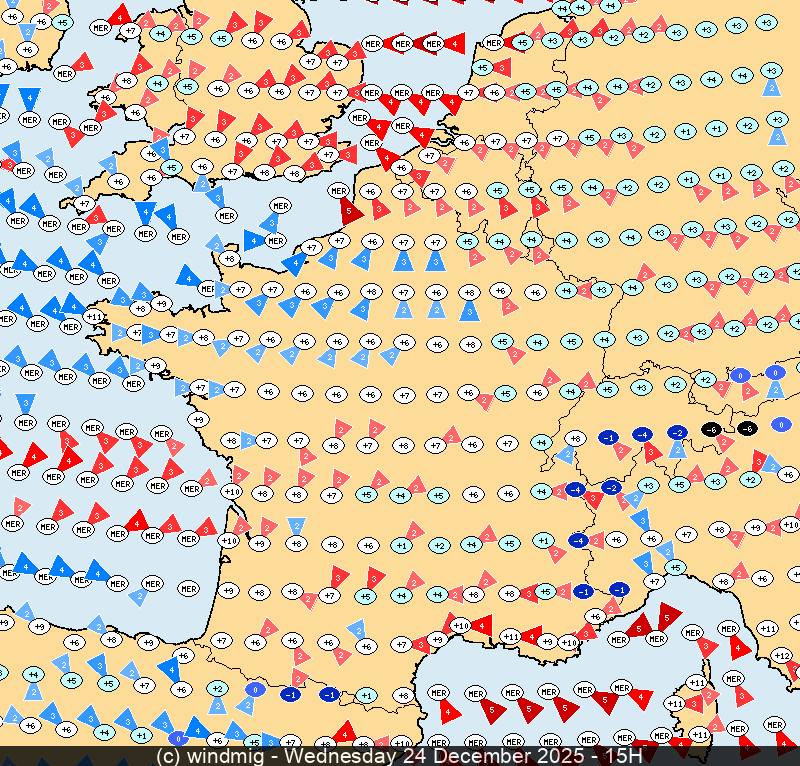
Task: Click the +1 marker right of Pyrenees -1 markers
Action: [366, 695]
